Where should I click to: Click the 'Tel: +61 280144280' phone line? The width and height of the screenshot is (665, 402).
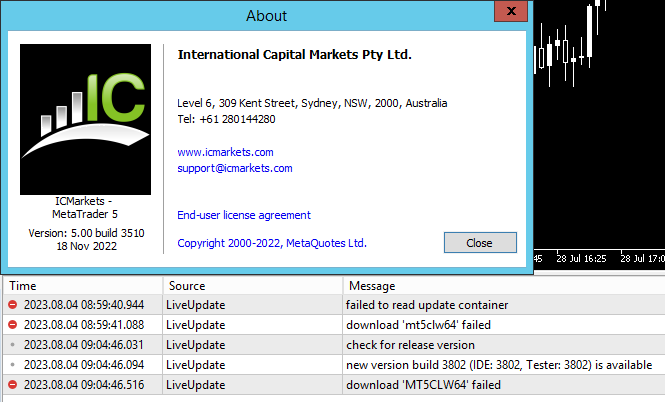(x=226, y=119)
